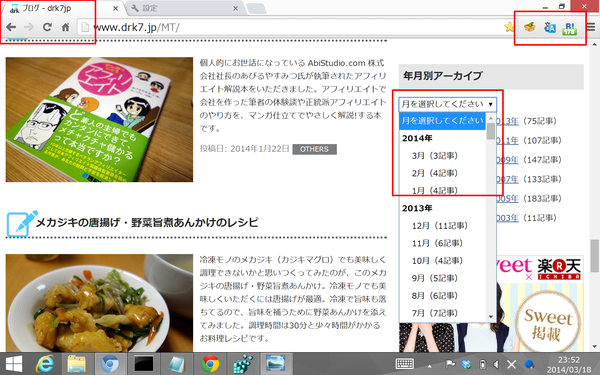Image resolution: width=600 pixels, height=375 pixels.
Task: Launch Internet Explorer from the taskbar
Action: coord(45,364)
